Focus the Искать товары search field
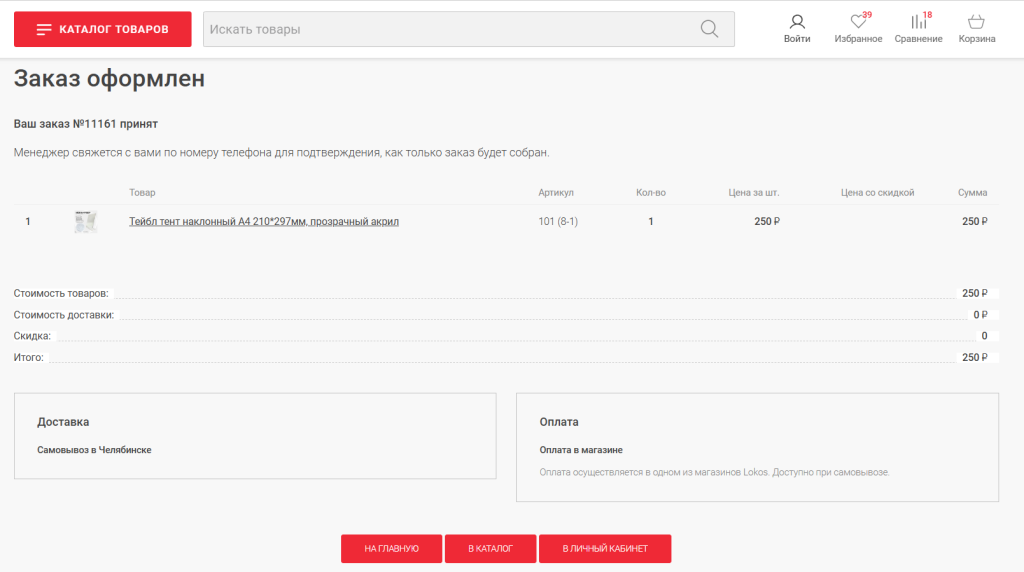 [450, 29]
